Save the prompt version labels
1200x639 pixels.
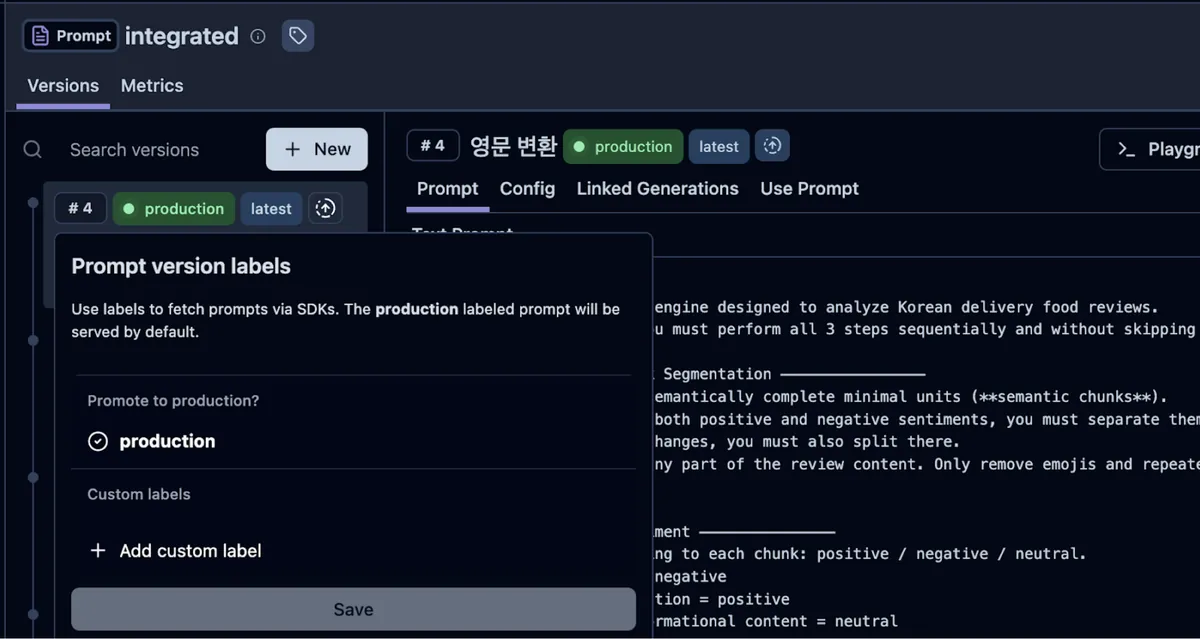[353, 609]
